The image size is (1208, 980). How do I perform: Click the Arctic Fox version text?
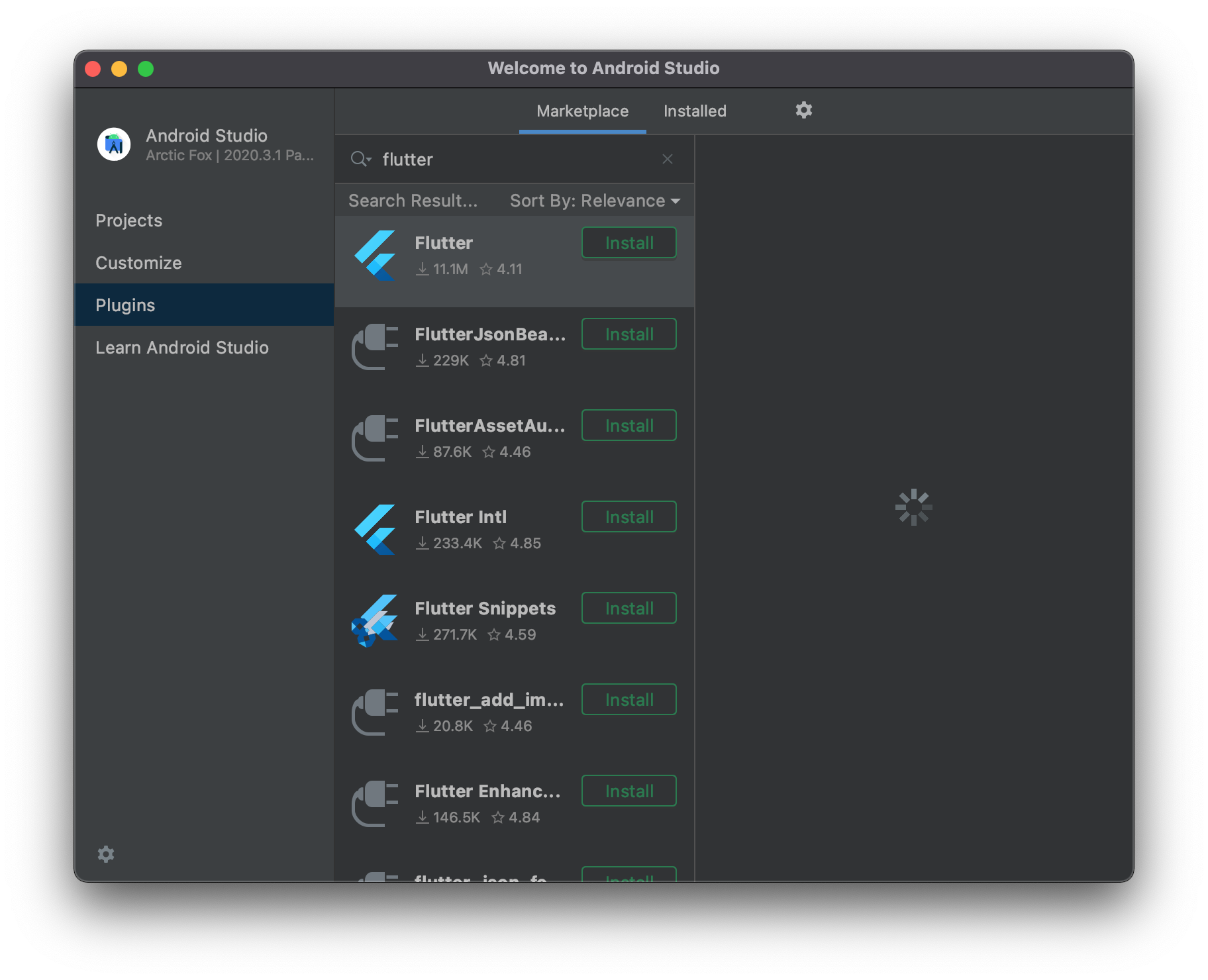click(x=230, y=155)
